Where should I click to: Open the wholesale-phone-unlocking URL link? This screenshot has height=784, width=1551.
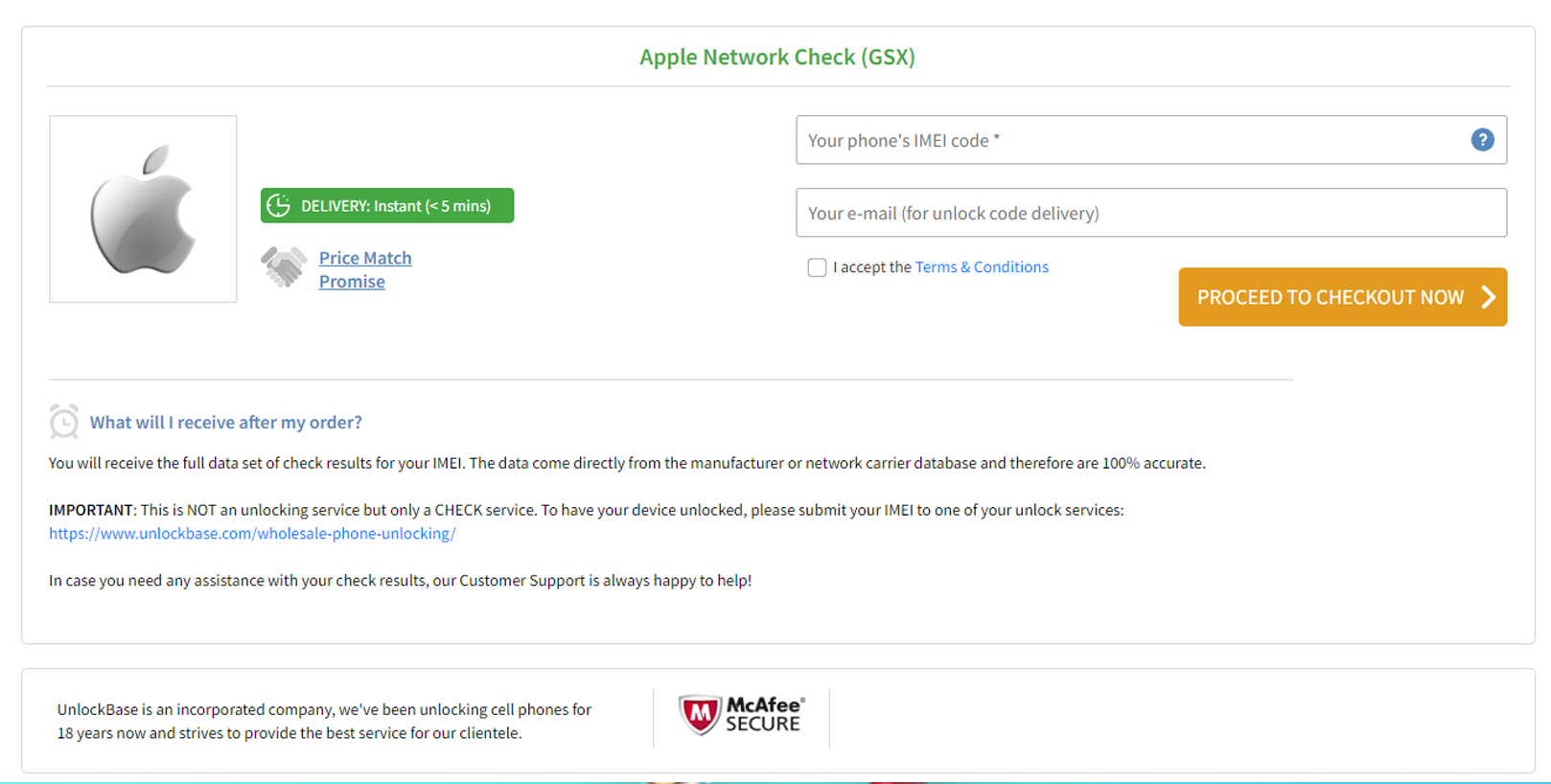[x=252, y=534]
